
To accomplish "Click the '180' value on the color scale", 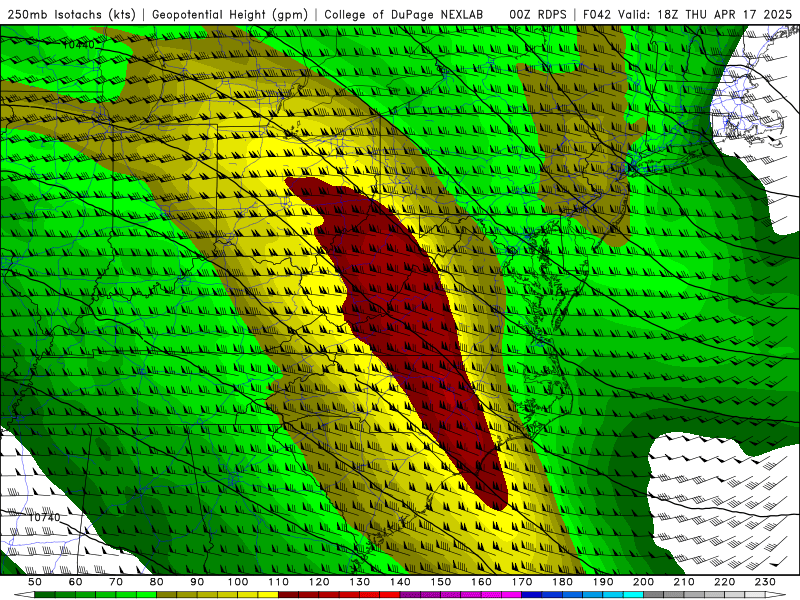I will pos(562,582).
